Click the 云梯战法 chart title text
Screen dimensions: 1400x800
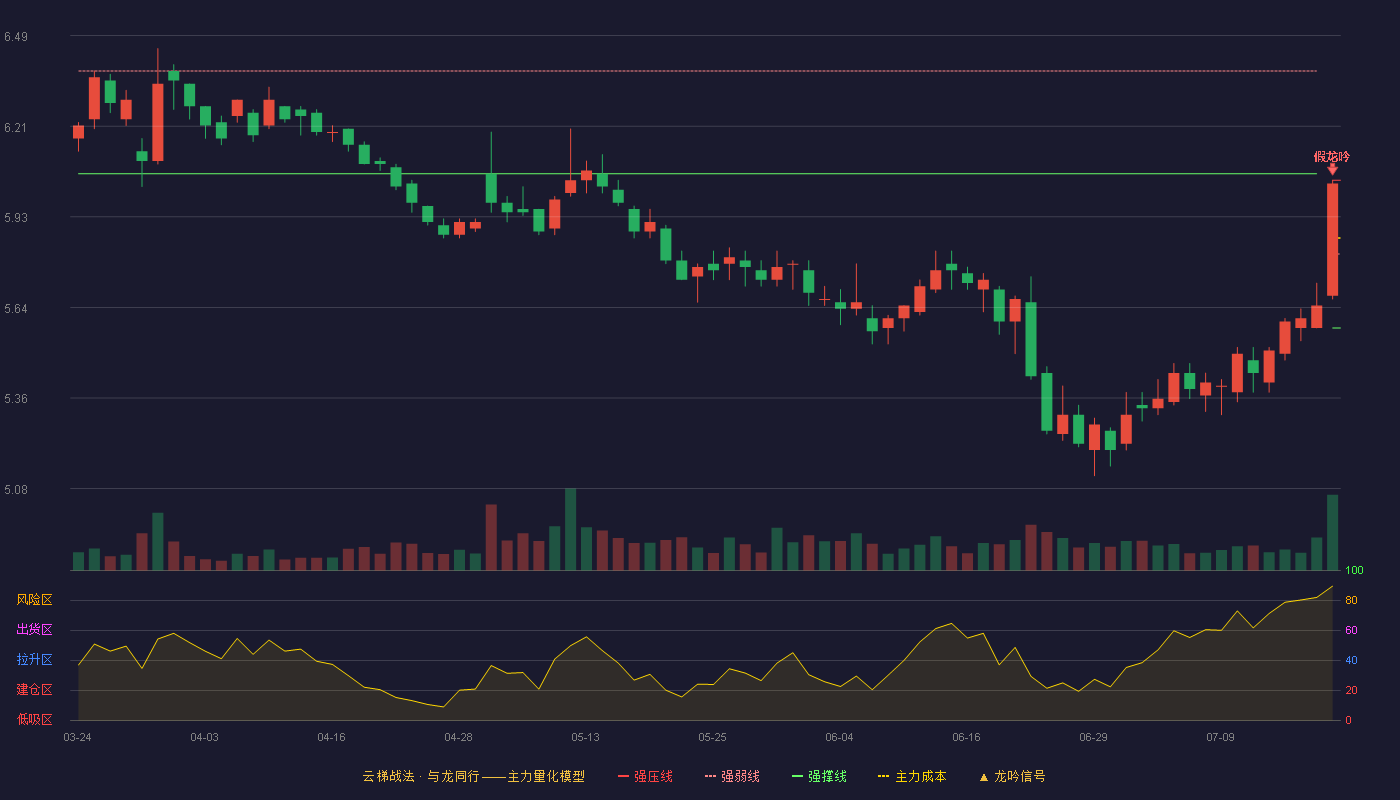click(388, 776)
